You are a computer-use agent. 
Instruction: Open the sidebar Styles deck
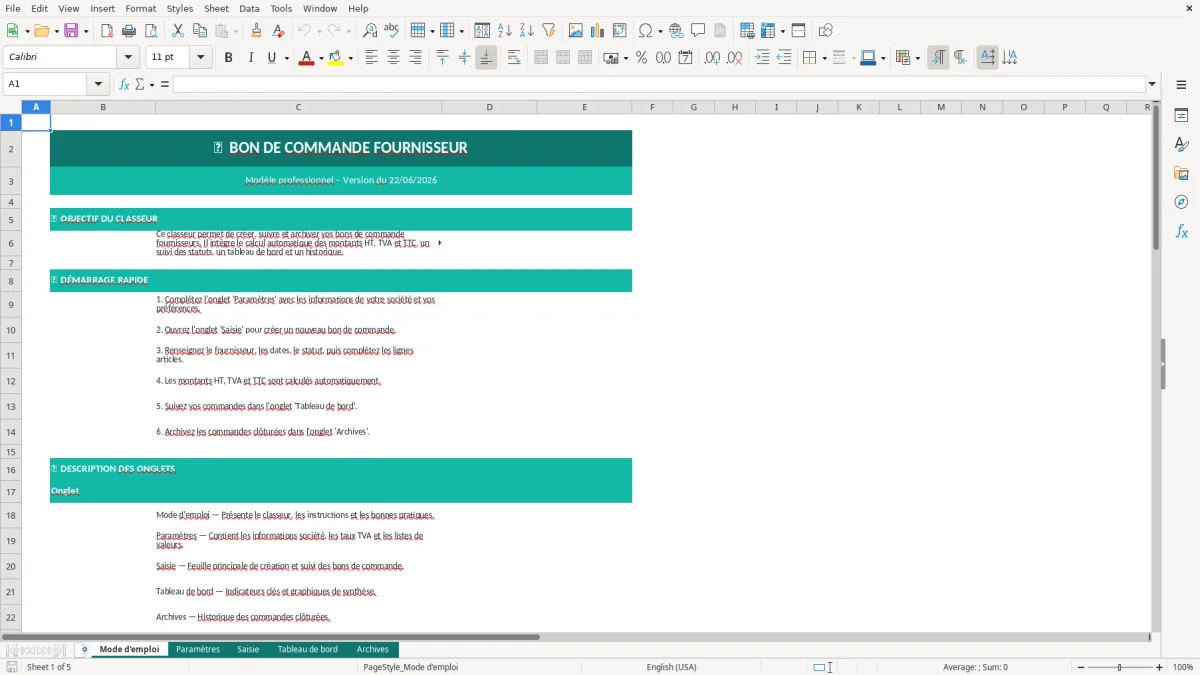coord(1181,145)
